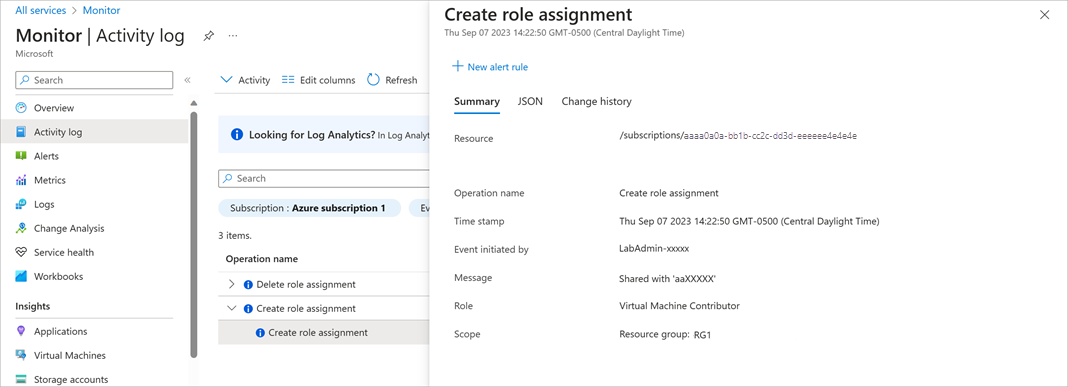Click the LabAdmin-xxxxx initiator value
The image size is (1068, 387).
(654, 249)
